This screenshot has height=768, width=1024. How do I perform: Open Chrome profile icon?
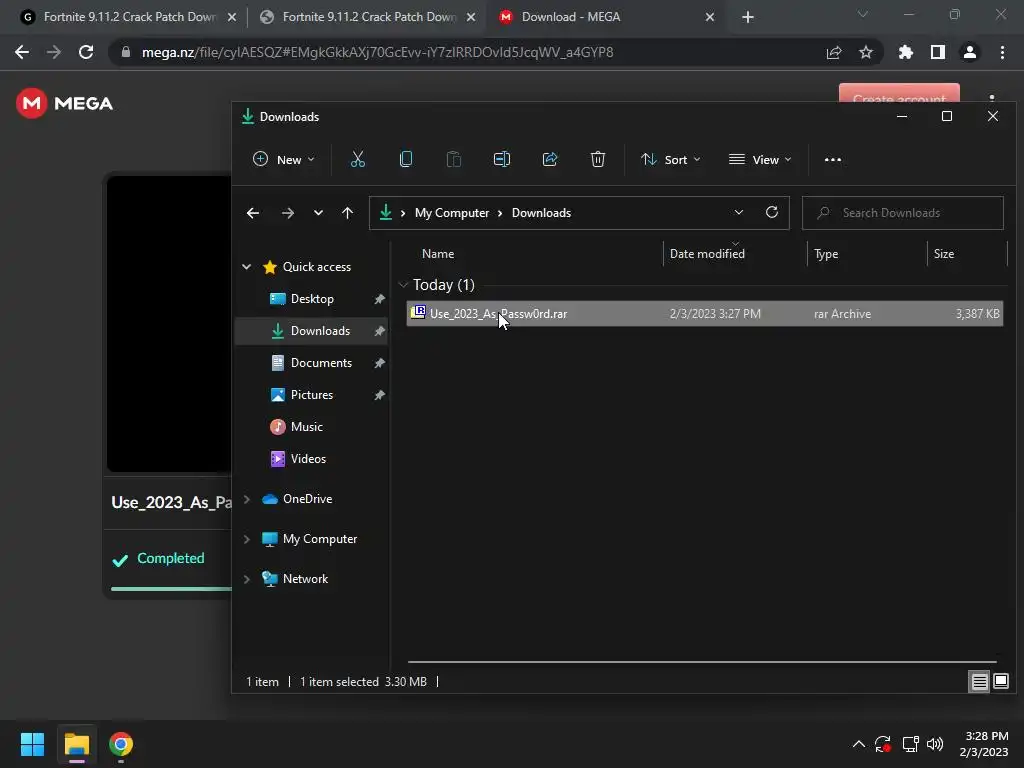coord(970,52)
